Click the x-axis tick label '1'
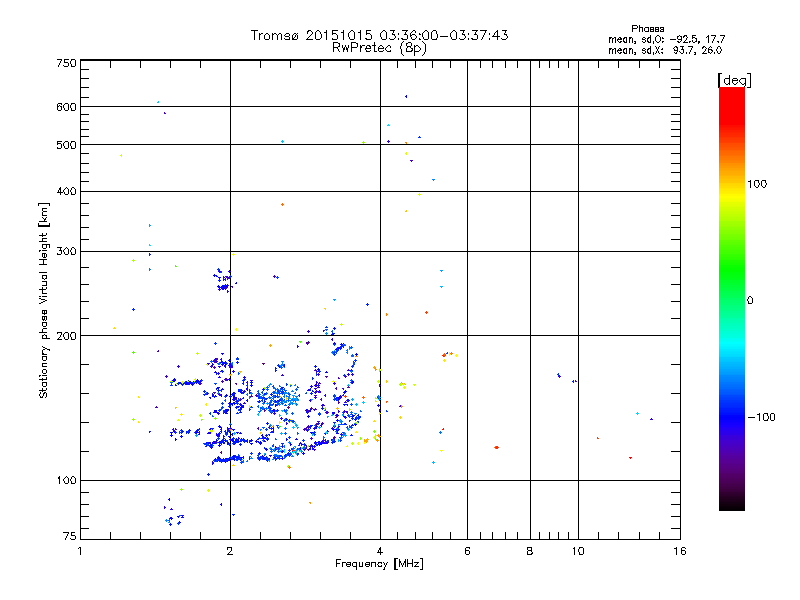The height and width of the screenshot is (600, 800). 80,551
